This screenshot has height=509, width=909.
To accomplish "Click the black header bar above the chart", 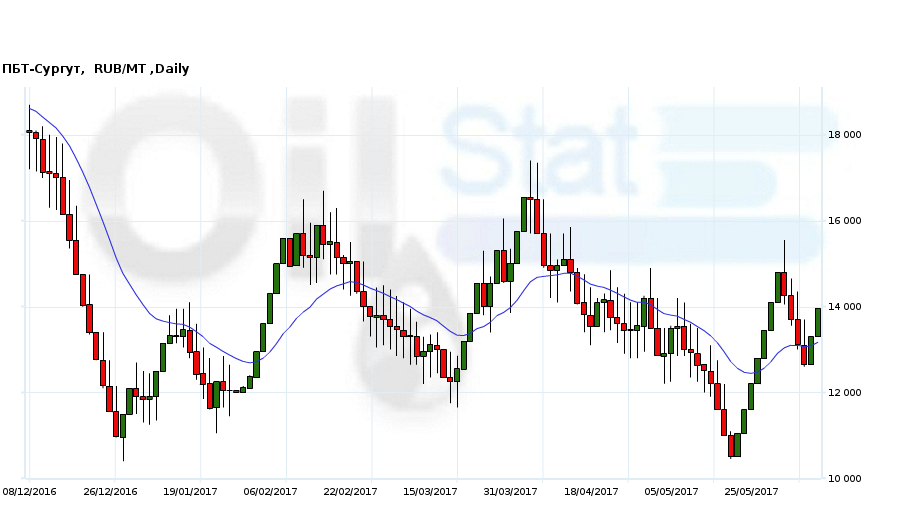I will tap(454, 28).
